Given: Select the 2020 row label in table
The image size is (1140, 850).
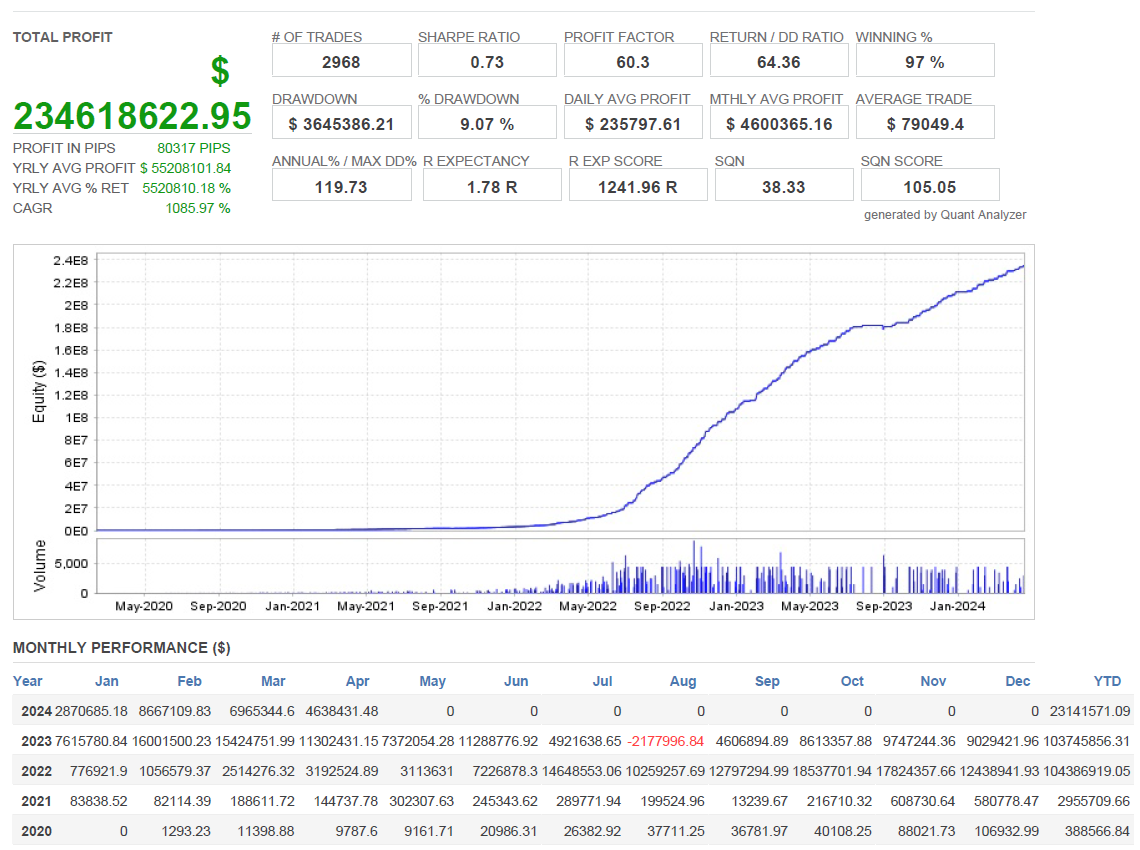Looking at the screenshot, I should coord(37,831).
